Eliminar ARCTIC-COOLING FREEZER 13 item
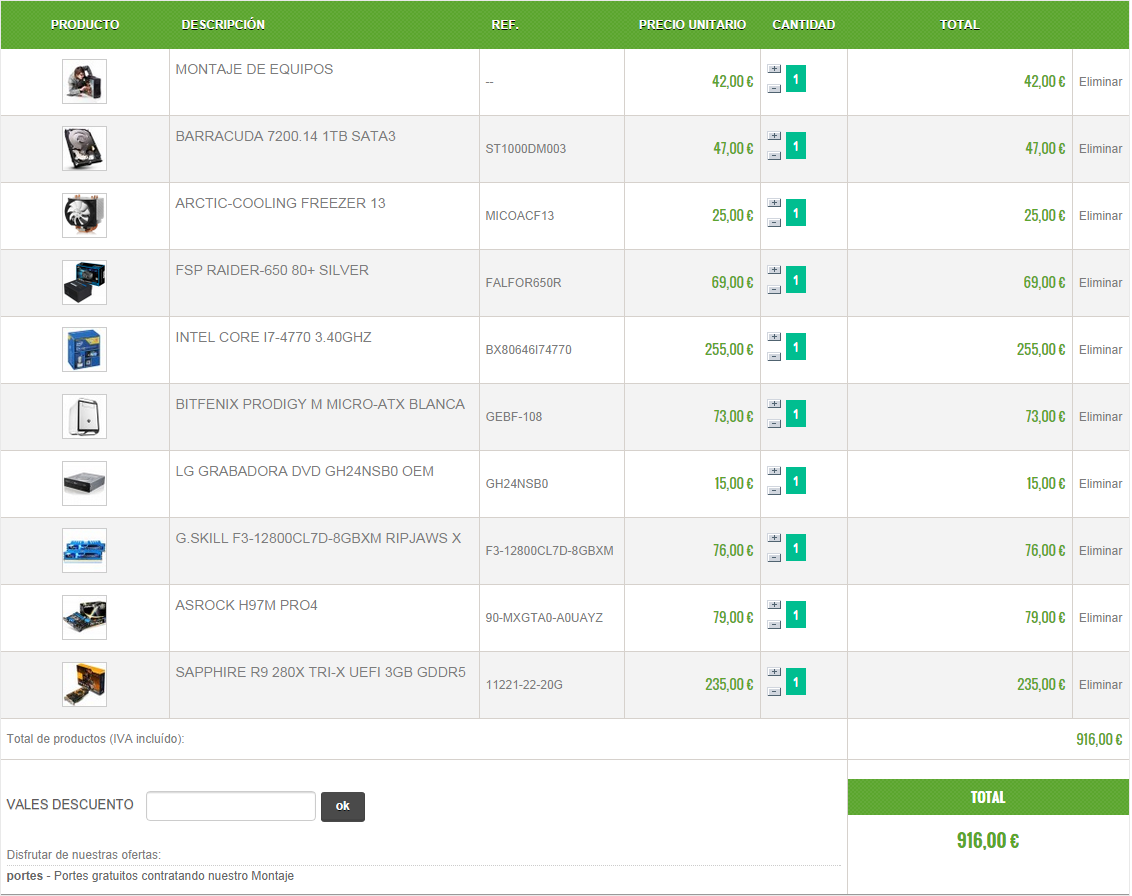Image resolution: width=1132 pixels, height=896 pixels. tap(1100, 216)
